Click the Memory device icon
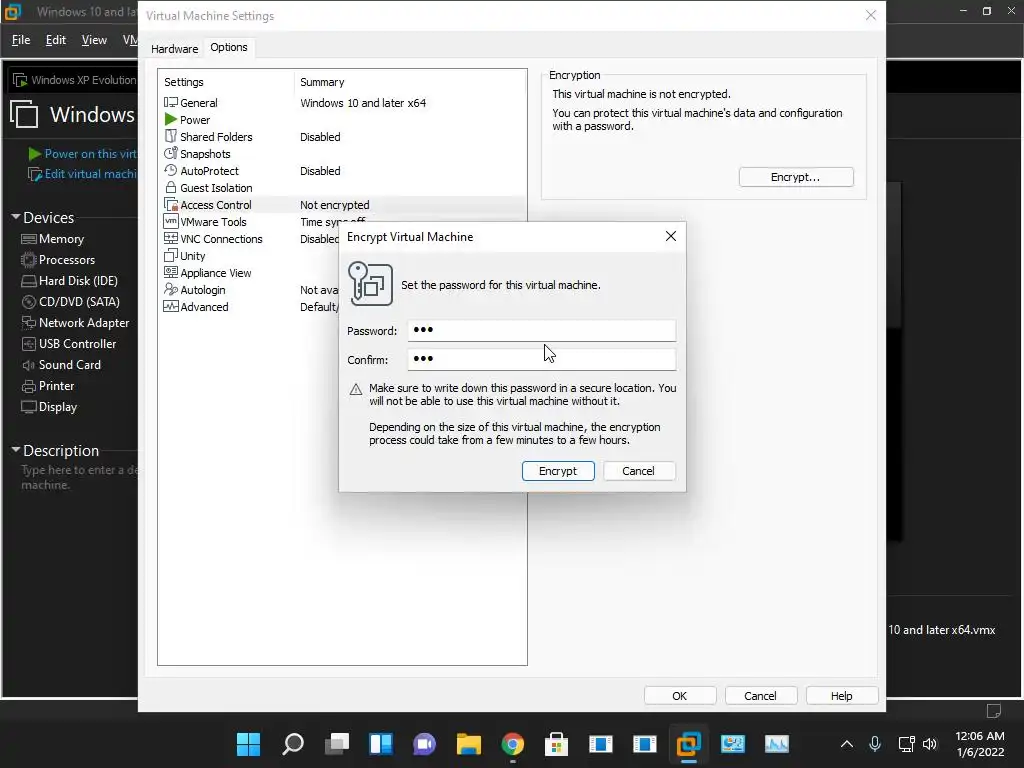 click(29, 239)
